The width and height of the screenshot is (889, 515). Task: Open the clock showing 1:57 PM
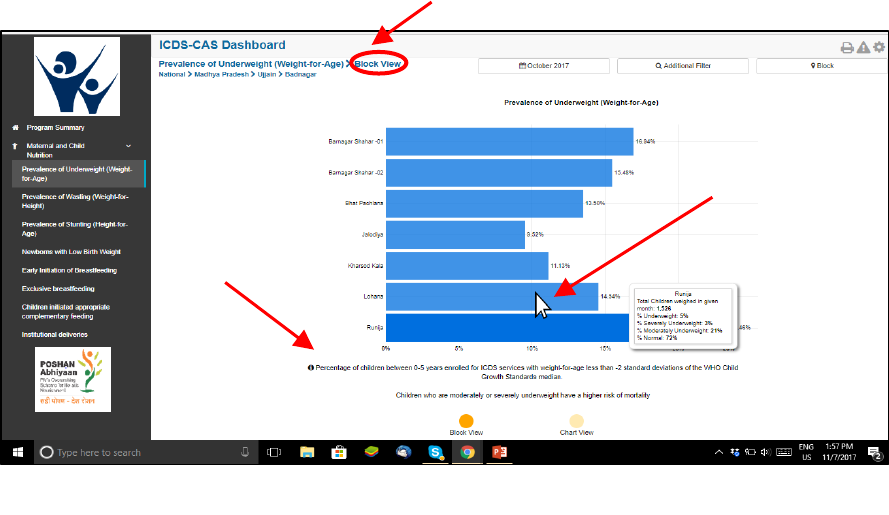point(839,452)
